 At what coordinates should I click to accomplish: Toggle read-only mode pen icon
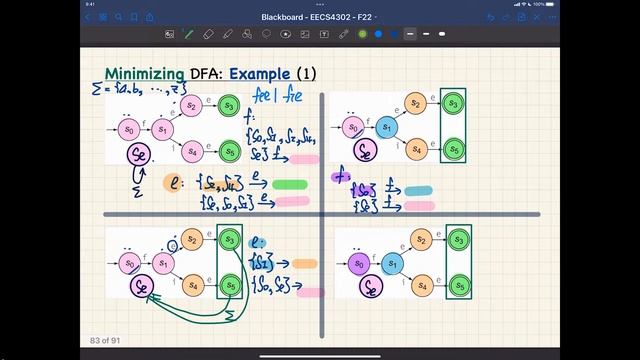click(x=537, y=18)
